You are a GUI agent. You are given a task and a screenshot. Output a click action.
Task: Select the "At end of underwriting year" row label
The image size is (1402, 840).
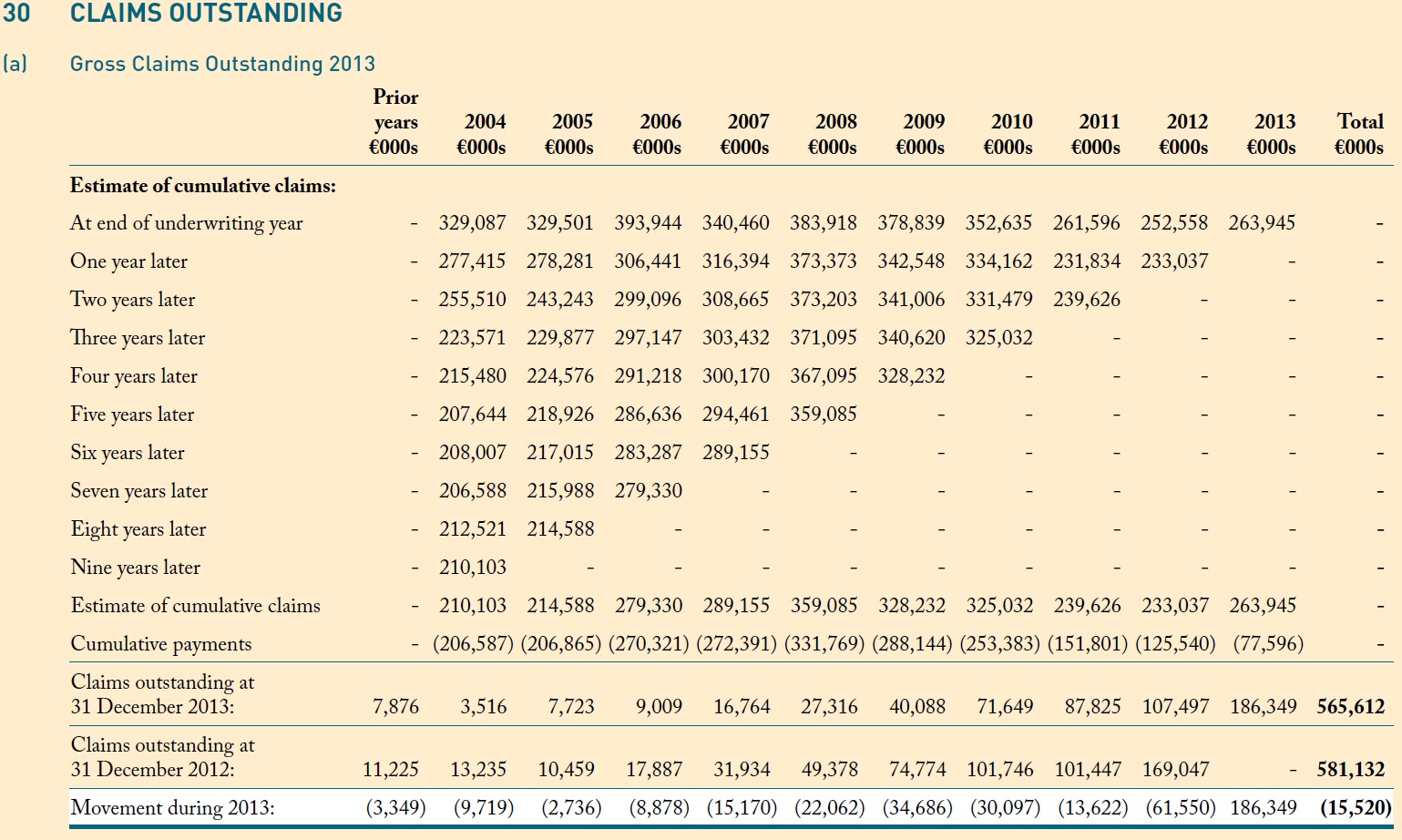point(187,223)
